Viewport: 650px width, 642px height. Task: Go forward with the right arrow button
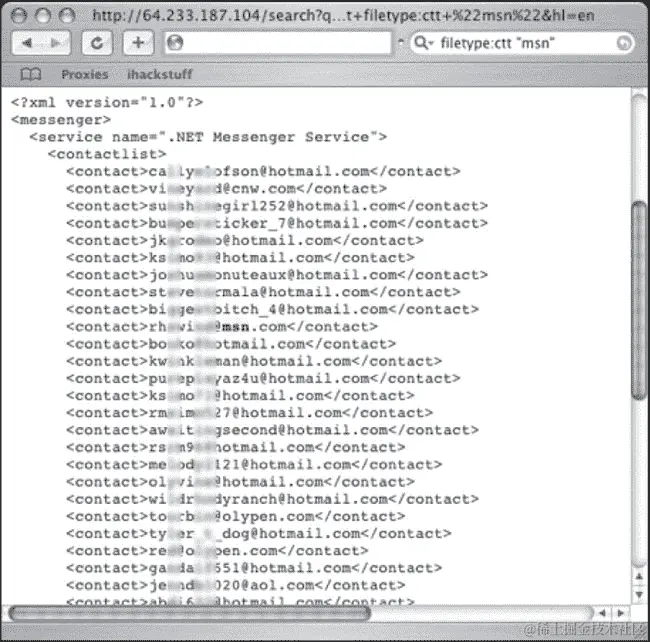[x=56, y=43]
